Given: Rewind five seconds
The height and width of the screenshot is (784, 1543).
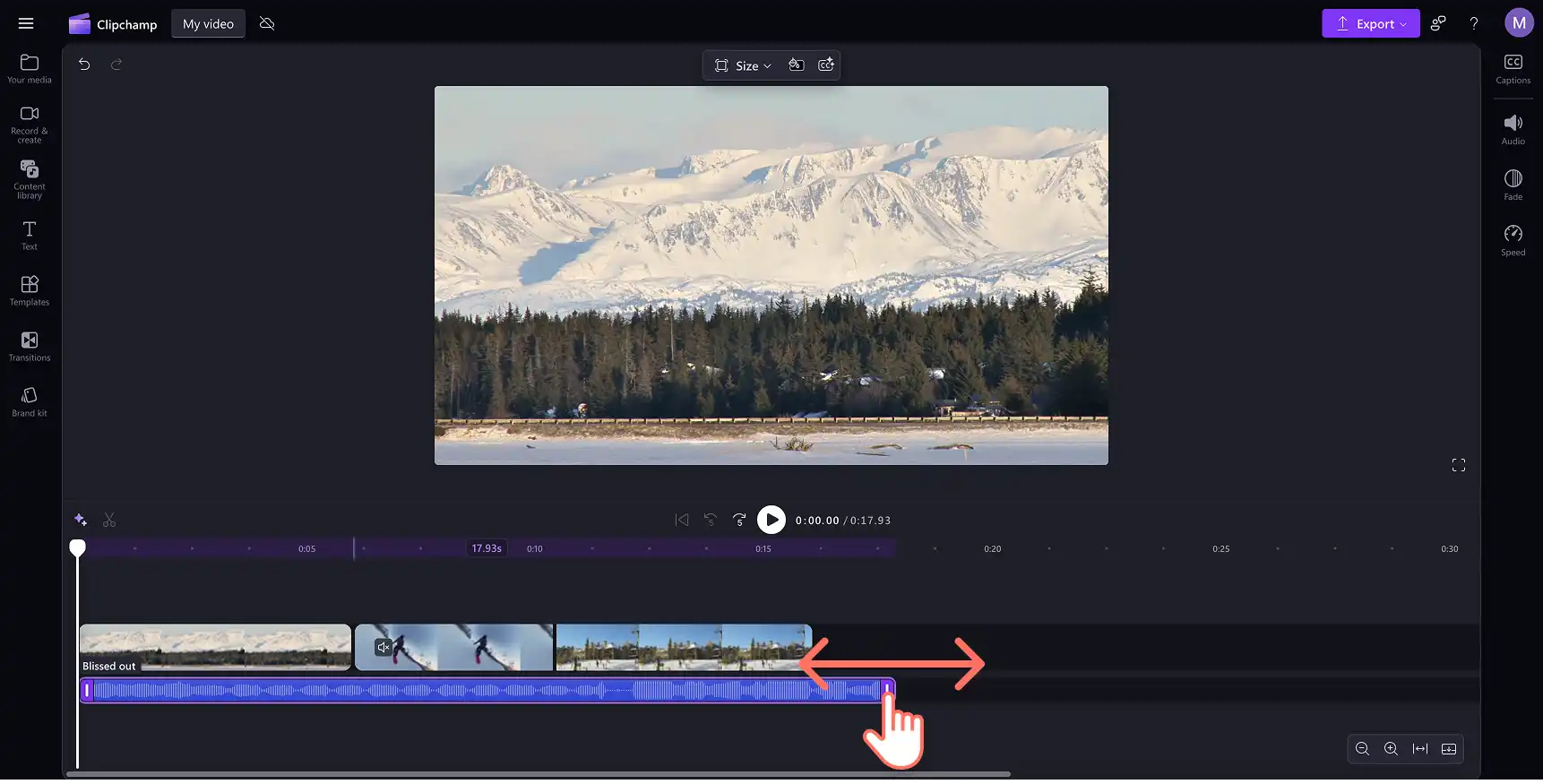Looking at the screenshot, I should tap(711, 520).
